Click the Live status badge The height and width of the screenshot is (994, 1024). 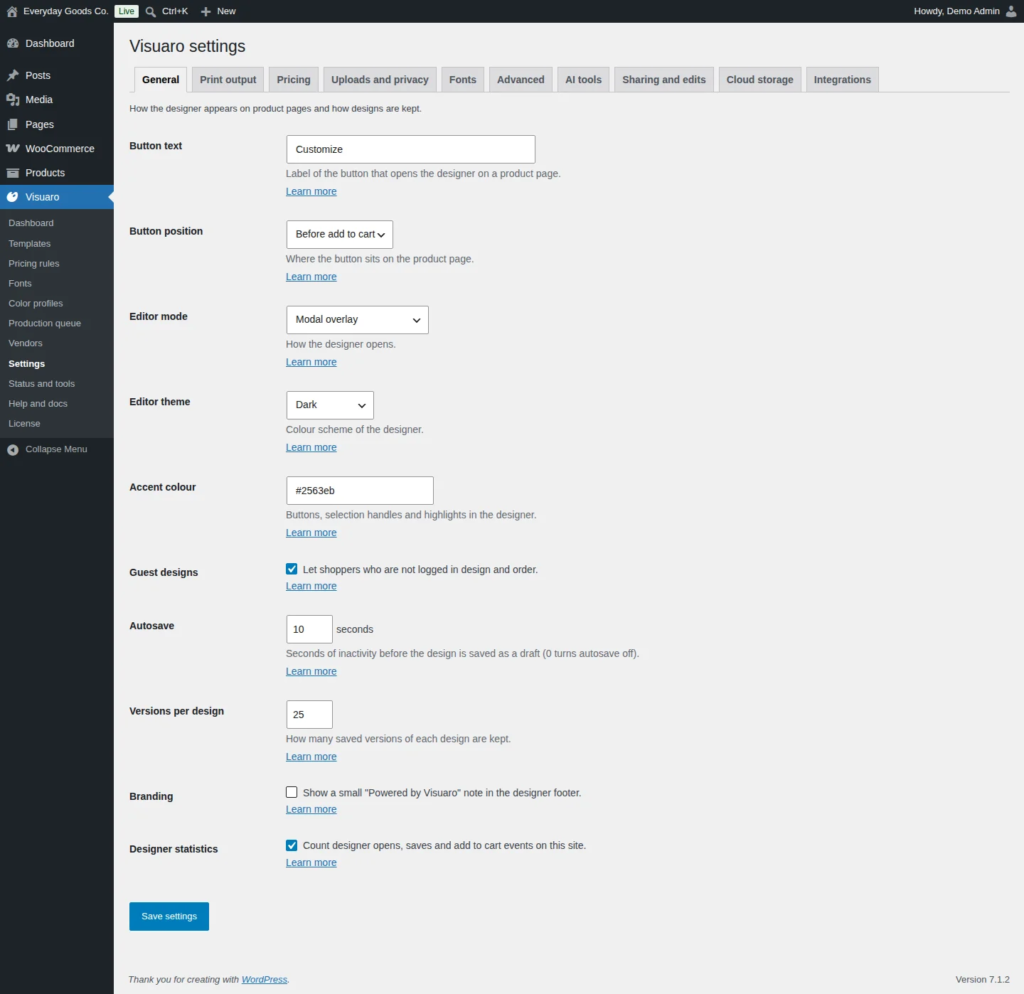click(x=126, y=11)
